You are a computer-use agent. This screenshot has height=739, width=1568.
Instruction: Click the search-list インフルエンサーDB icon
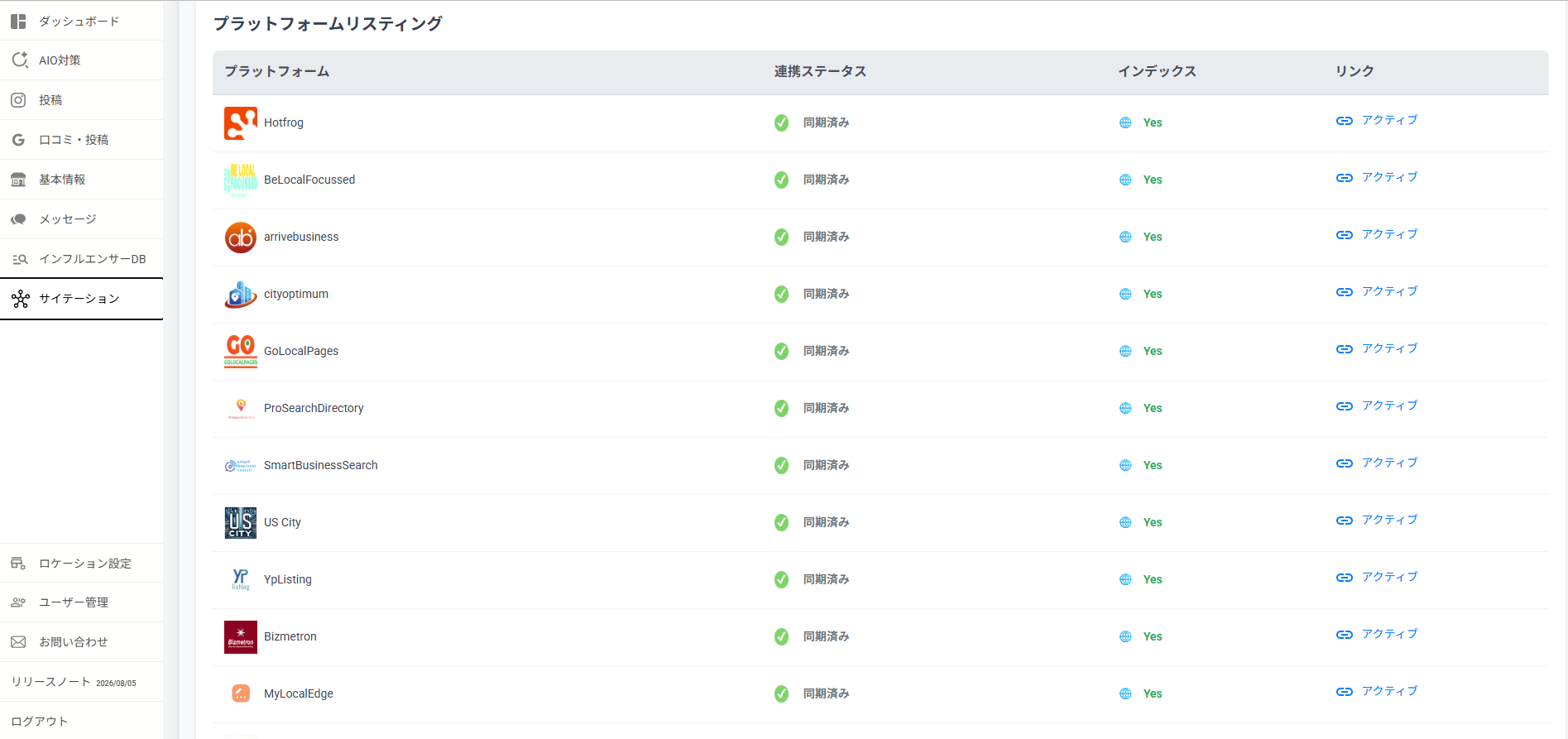[19, 259]
